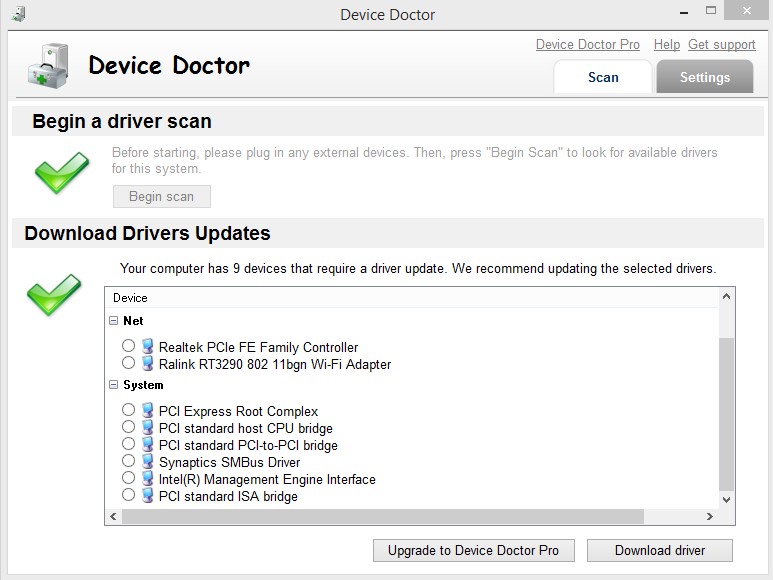Switch to the Scan tab

pos(603,77)
